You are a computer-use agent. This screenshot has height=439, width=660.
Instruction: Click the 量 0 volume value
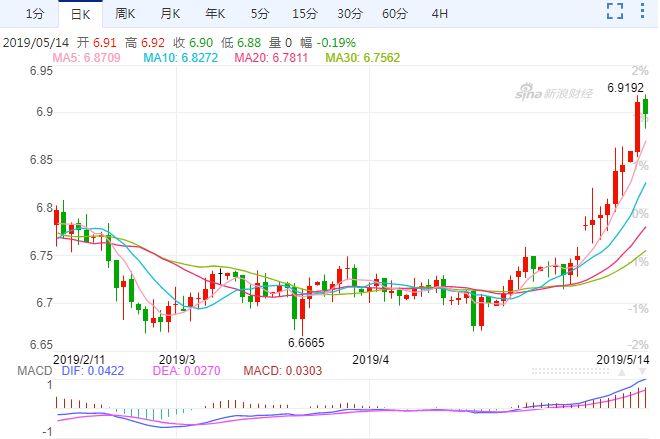tap(280, 43)
